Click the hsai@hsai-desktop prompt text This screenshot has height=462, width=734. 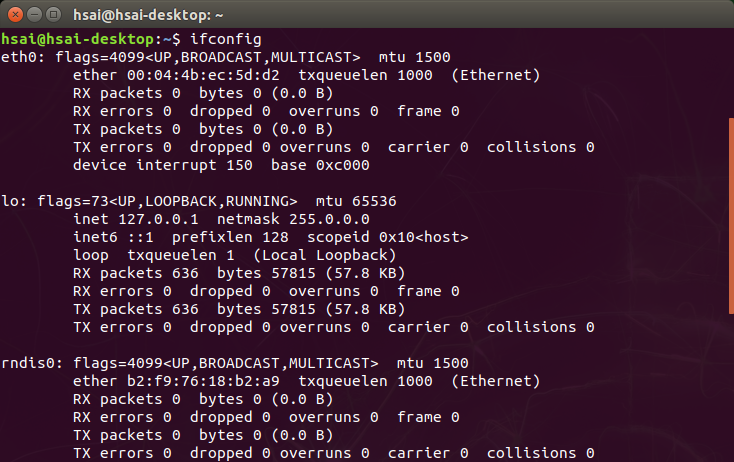(78, 39)
